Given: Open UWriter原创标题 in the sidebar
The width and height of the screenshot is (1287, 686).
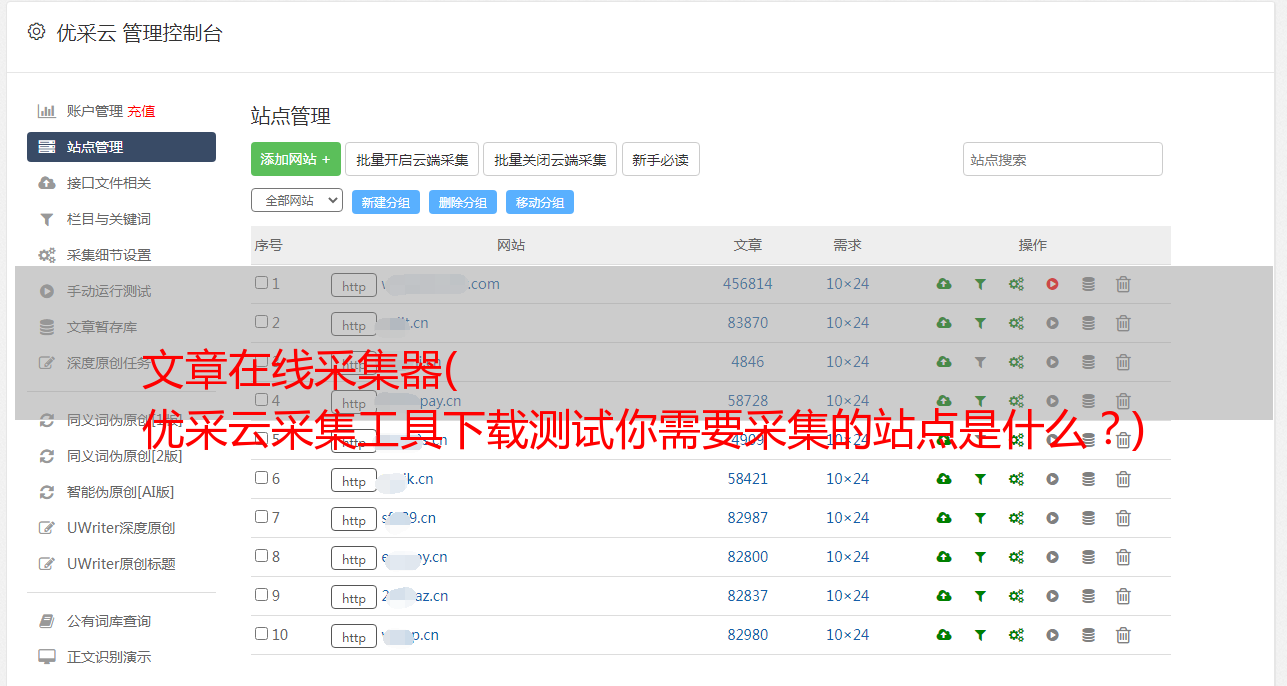Looking at the screenshot, I should [x=121, y=564].
